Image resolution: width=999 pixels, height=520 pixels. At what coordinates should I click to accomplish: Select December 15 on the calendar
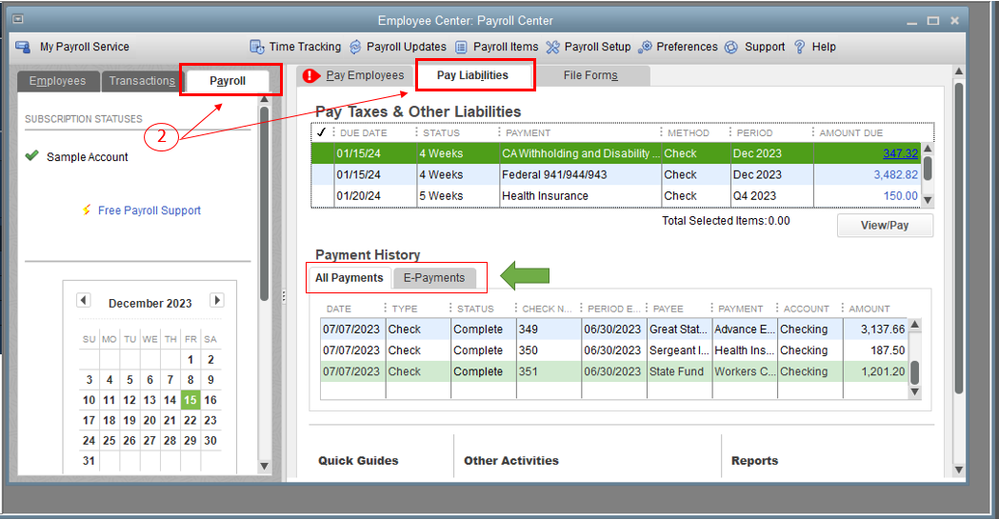(x=190, y=400)
